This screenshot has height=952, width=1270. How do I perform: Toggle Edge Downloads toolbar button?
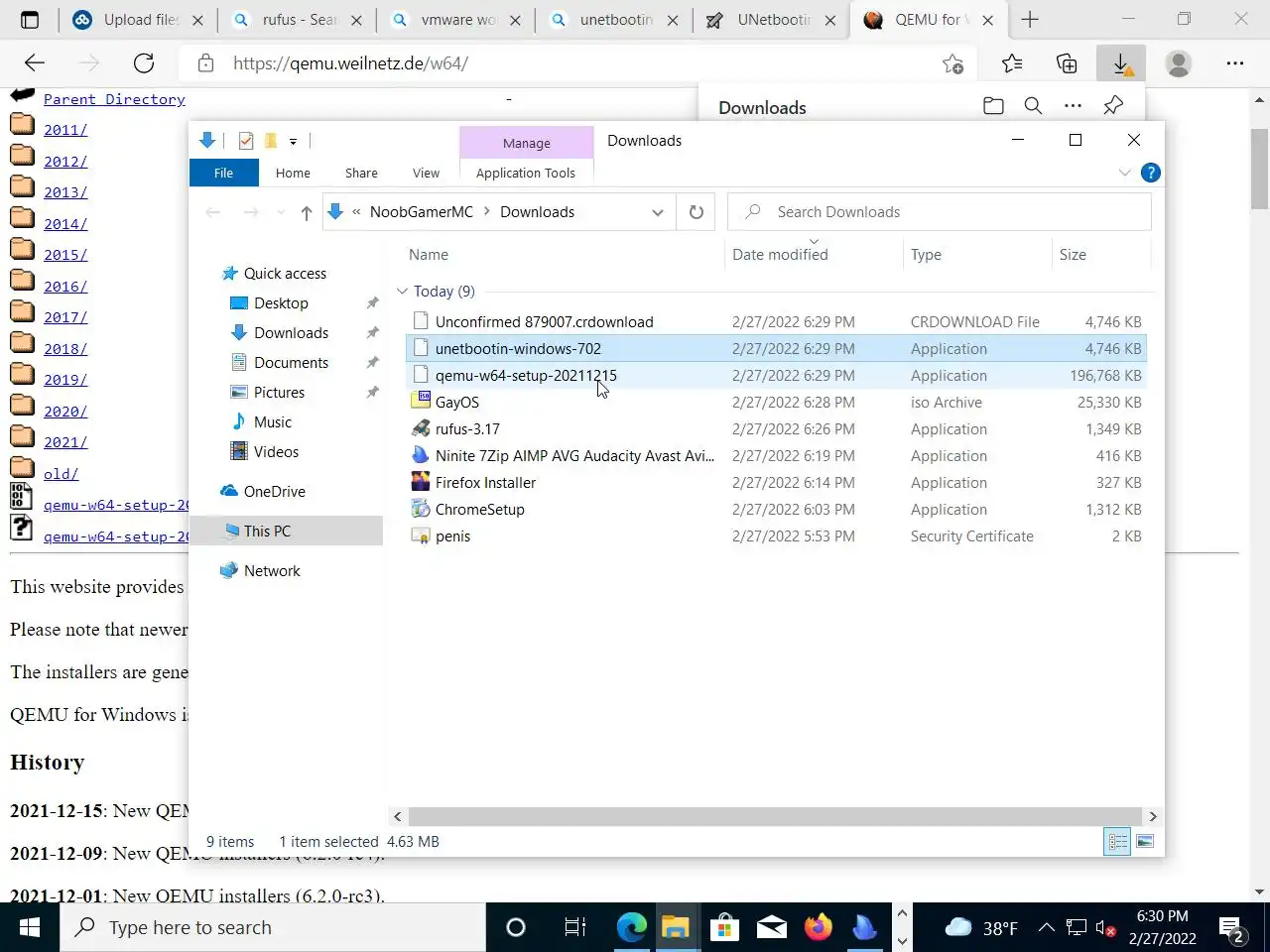(1121, 63)
